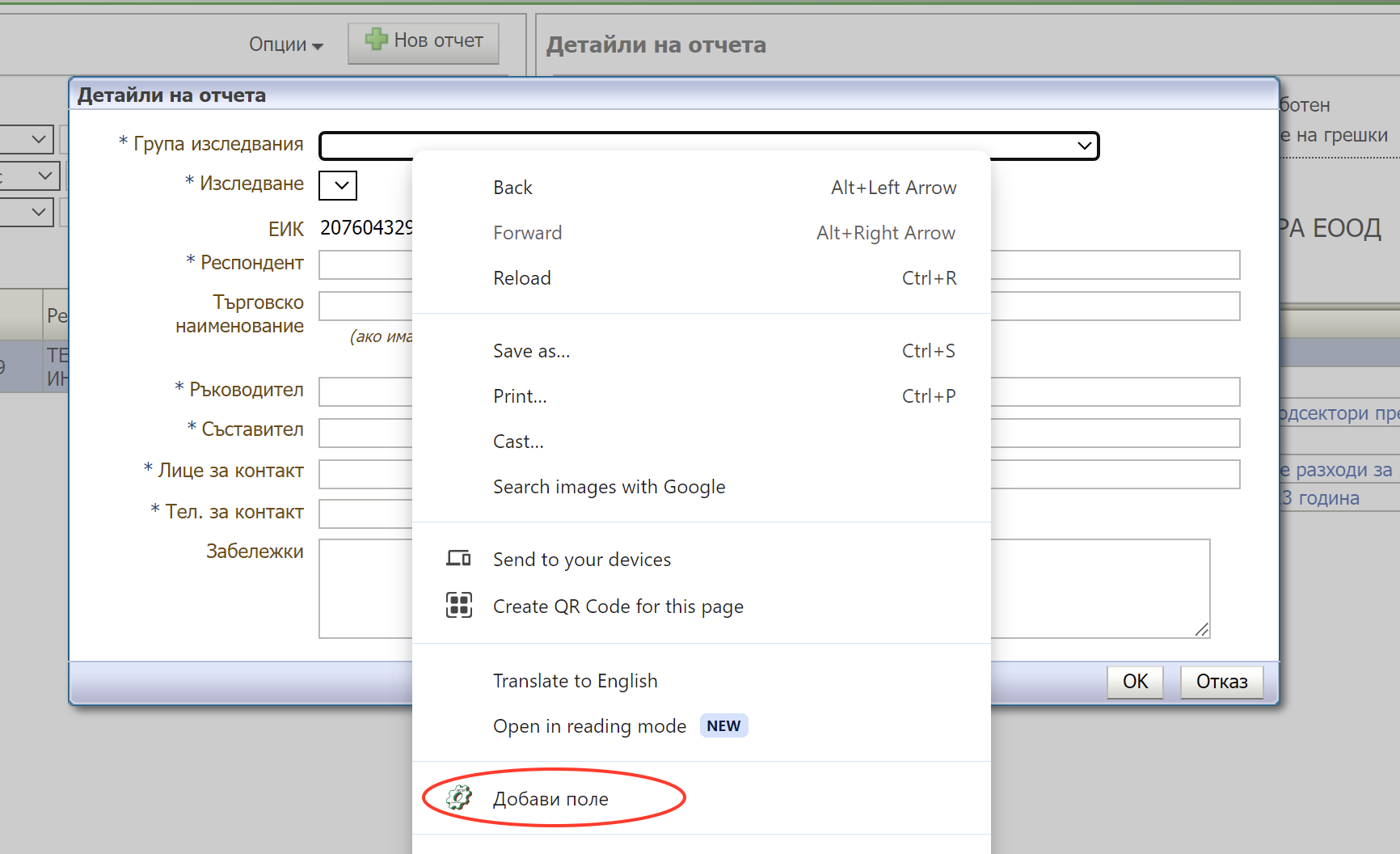Select Save as... menu entry

coord(702,351)
